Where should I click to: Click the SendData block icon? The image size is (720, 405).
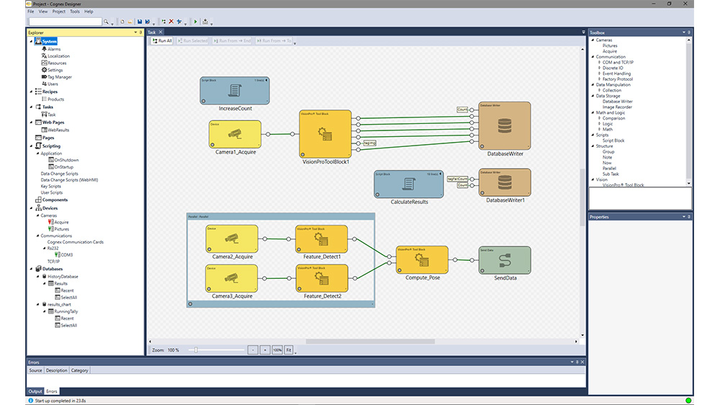pos(504,263)
